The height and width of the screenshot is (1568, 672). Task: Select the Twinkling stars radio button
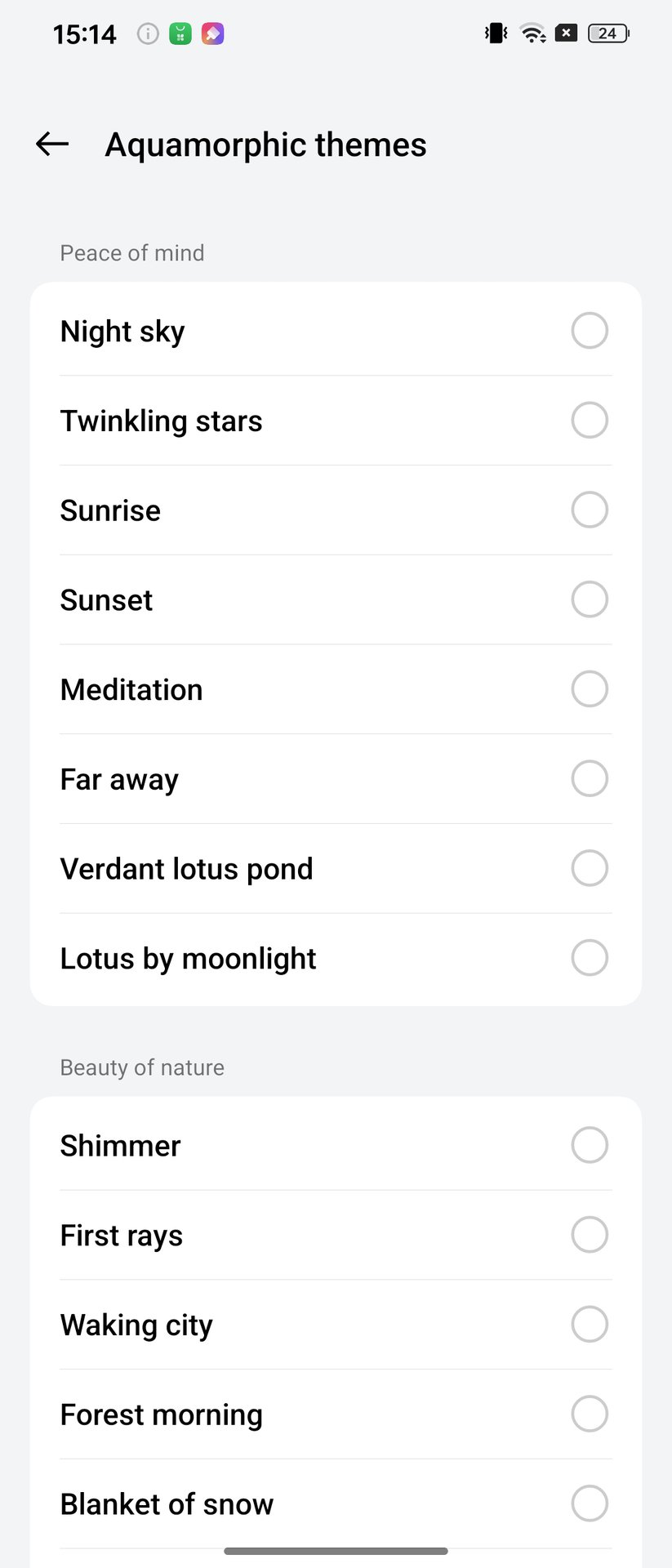(x=590, y=421)
